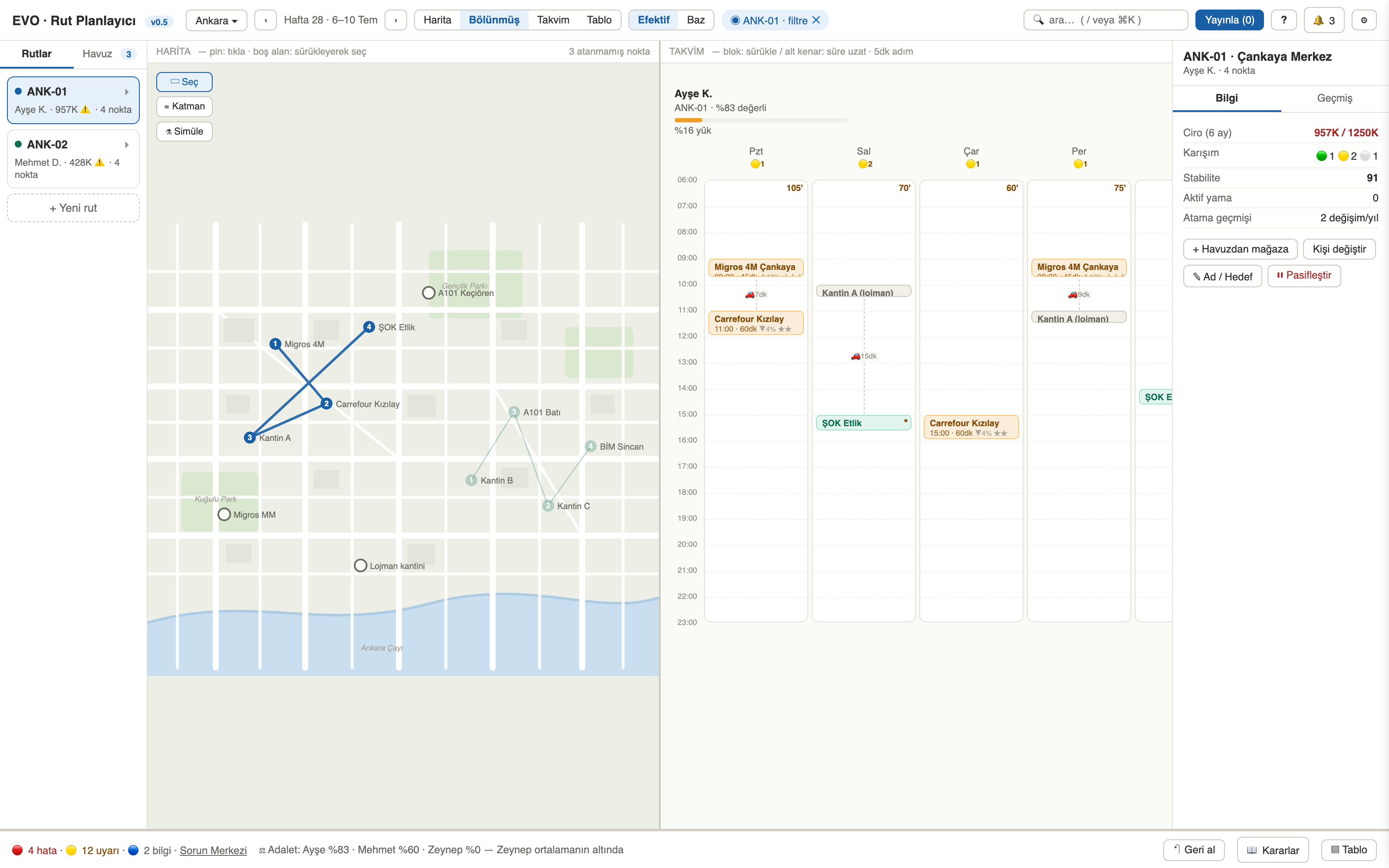Image resolution: width=1389 pixels, height=868 pixels.
Task: Select faded pin A101 Batı
Action: (x=513, y=412)
